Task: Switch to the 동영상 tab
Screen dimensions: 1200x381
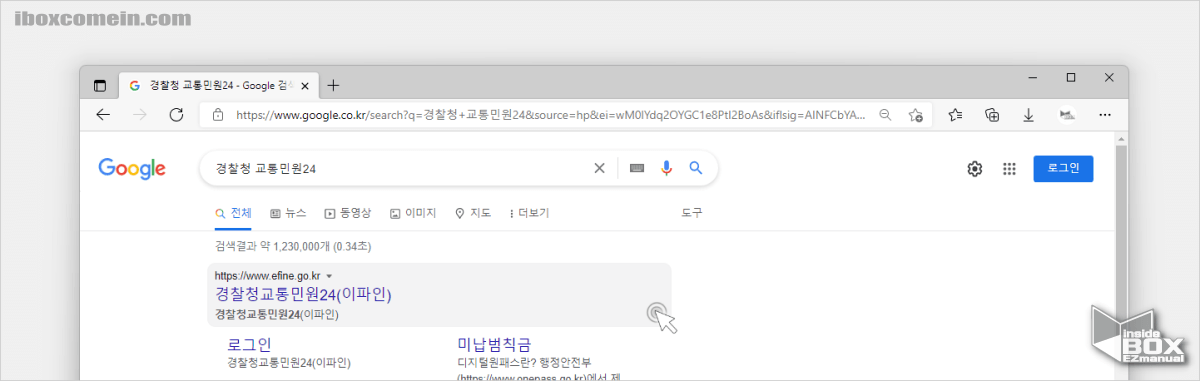Action: 347,213
